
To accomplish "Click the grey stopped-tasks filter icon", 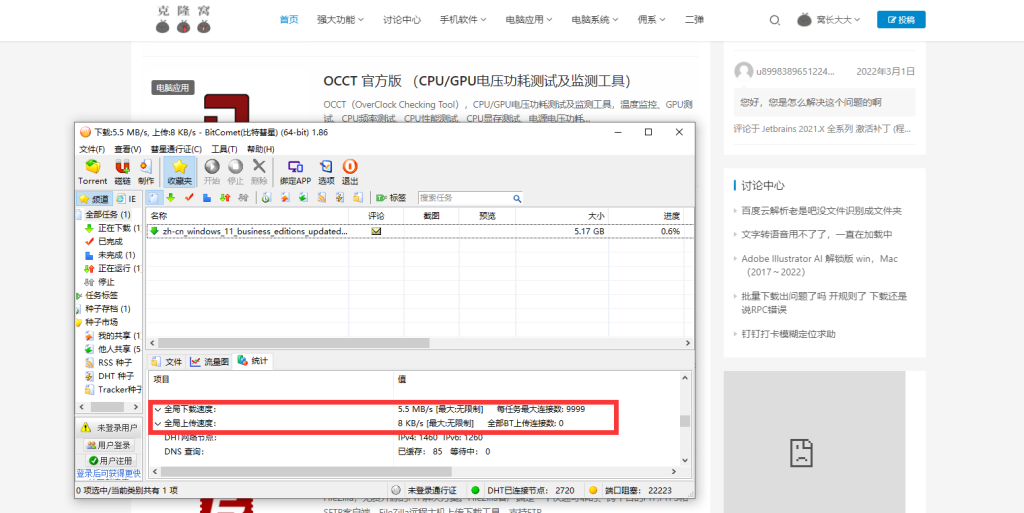I will coord(243,197).
